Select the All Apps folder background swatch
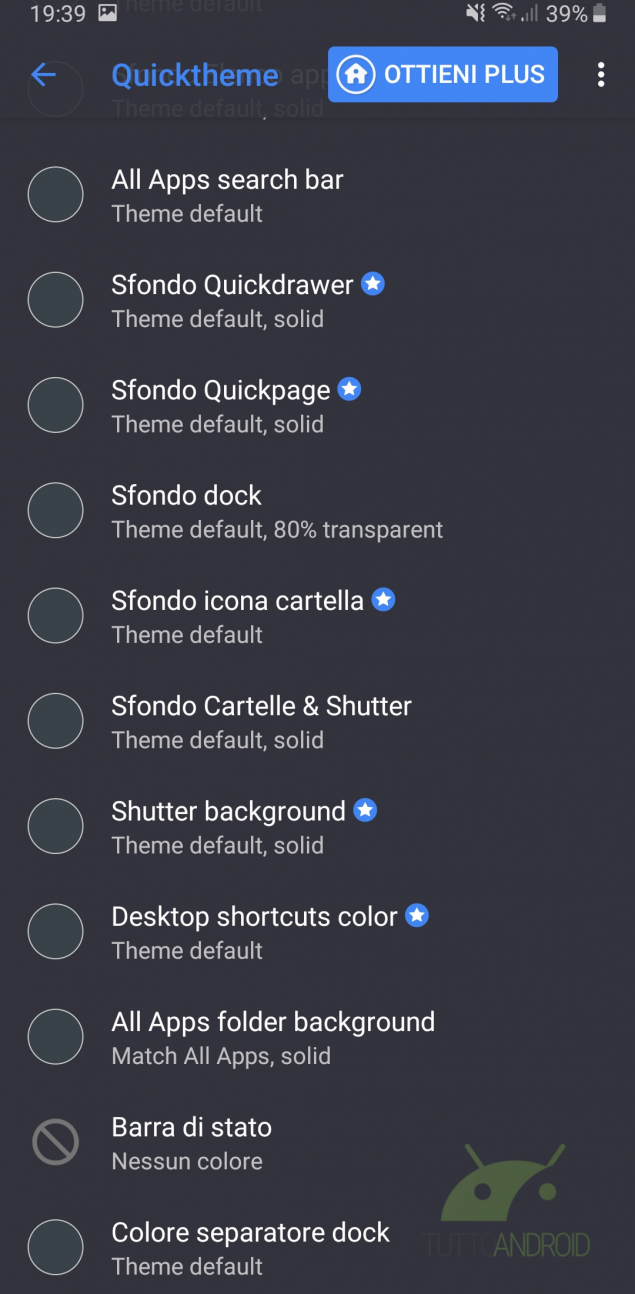The height and width of the screenshot is (1294, 635). point(55,1036)
